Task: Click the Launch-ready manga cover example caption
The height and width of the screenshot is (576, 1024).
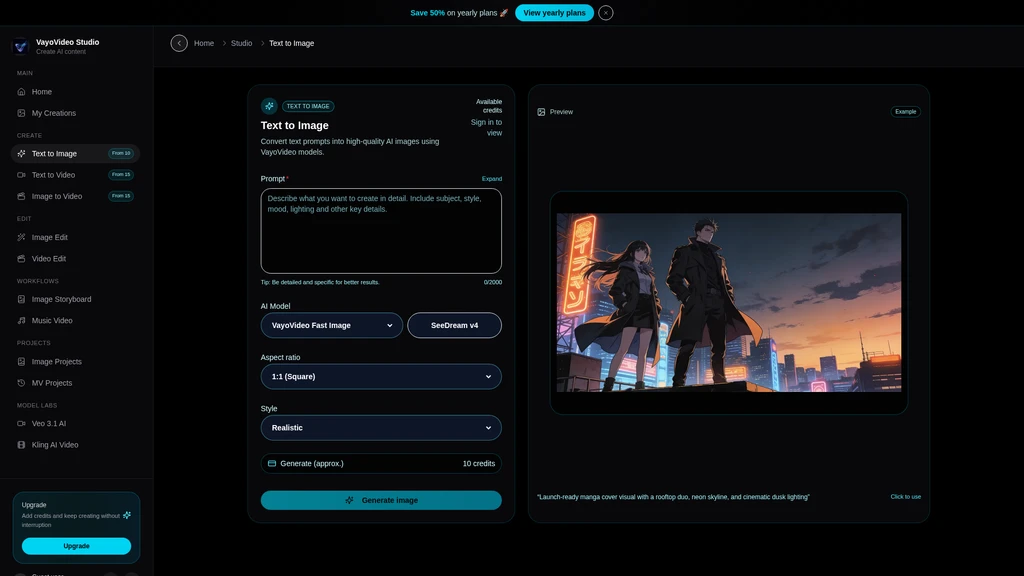Action: point(673,497)
